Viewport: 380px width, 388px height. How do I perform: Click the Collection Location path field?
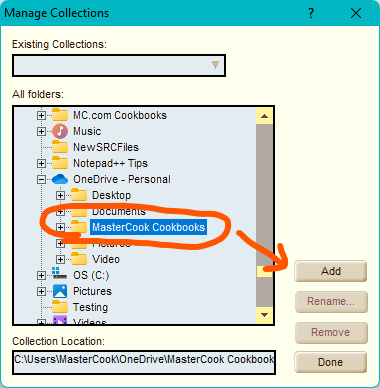(144, 362)
